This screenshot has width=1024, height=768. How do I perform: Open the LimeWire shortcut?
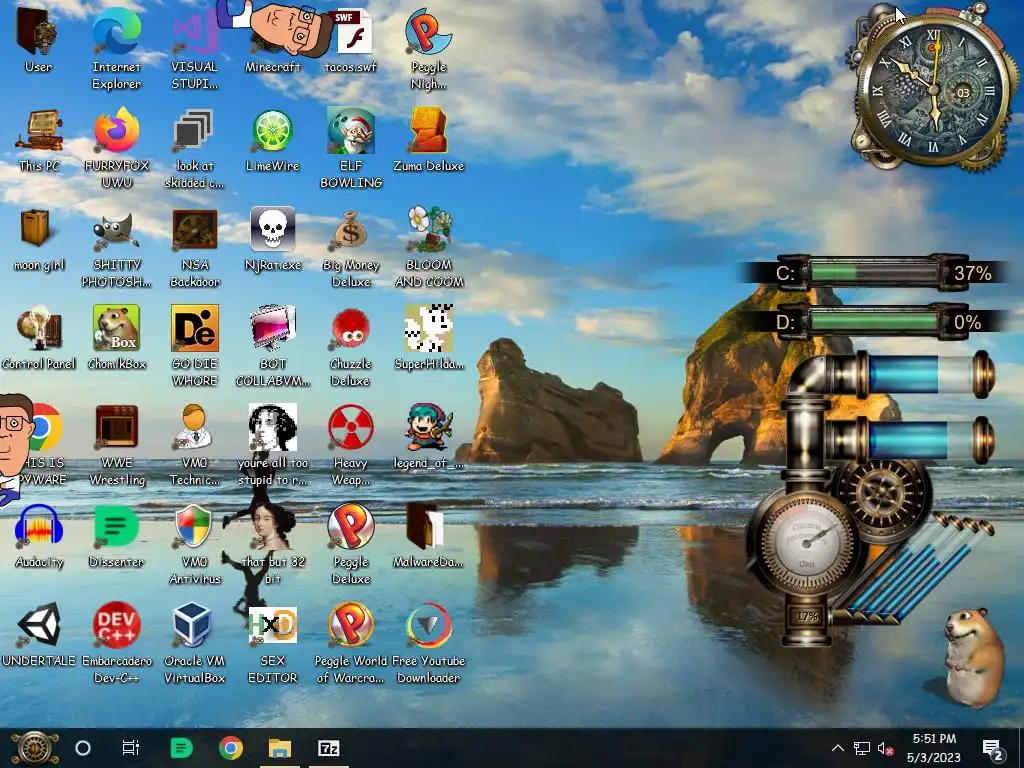[x=272, y=131]
